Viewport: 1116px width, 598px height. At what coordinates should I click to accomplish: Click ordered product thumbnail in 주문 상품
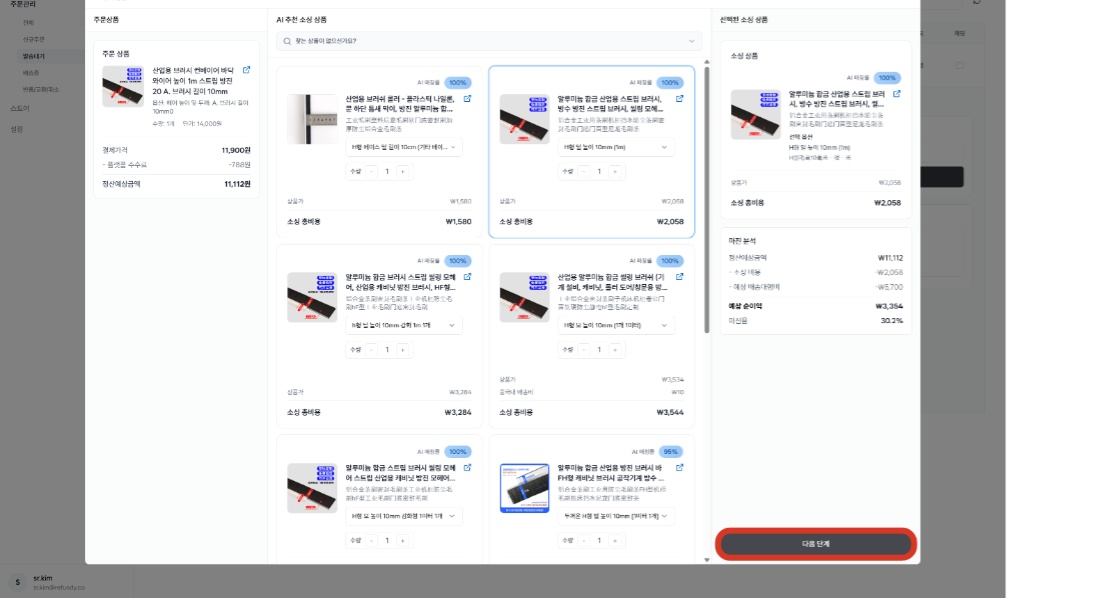click(x=122, y=86)
